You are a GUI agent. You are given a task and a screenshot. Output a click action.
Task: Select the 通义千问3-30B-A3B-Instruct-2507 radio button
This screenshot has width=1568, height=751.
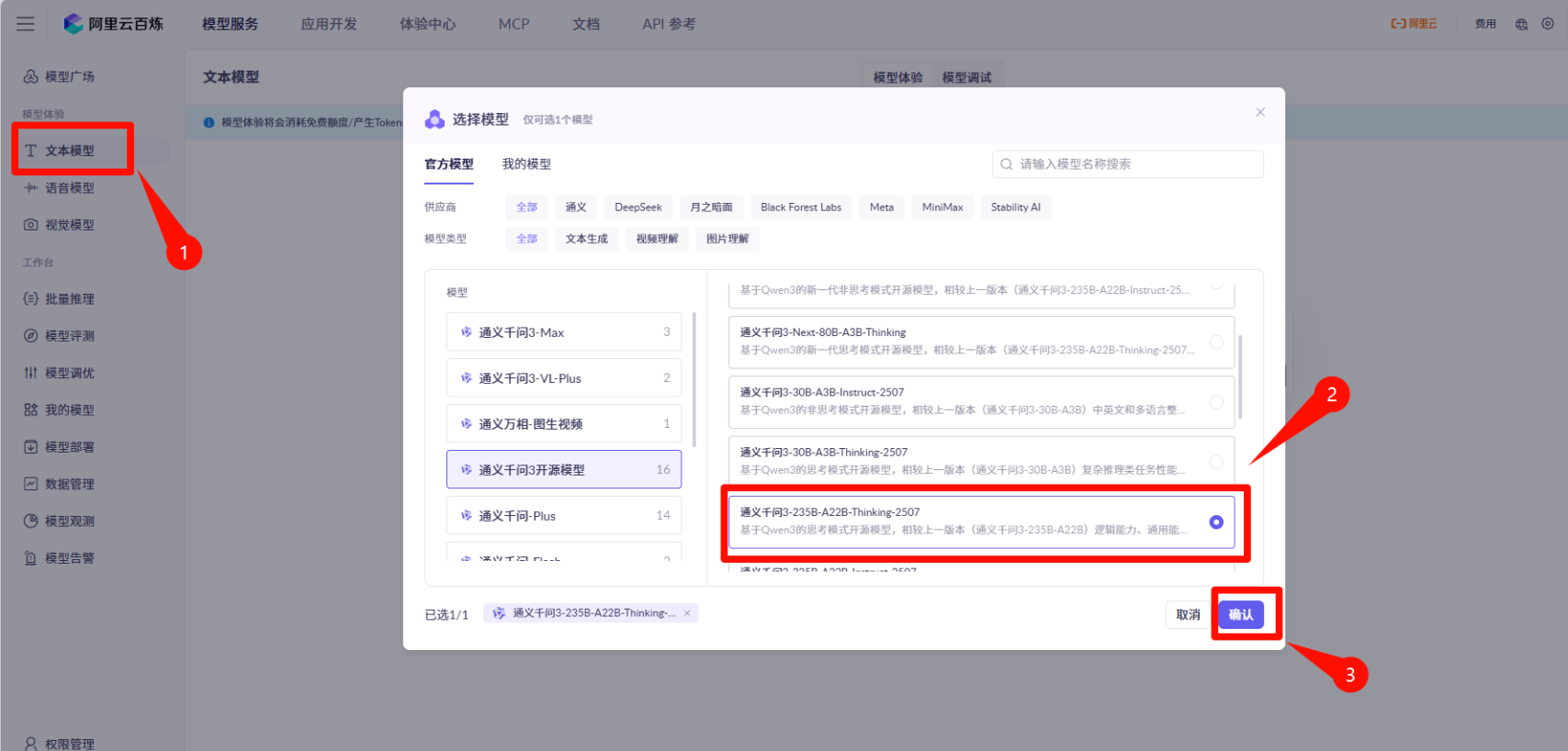(x=1216, y=402)
